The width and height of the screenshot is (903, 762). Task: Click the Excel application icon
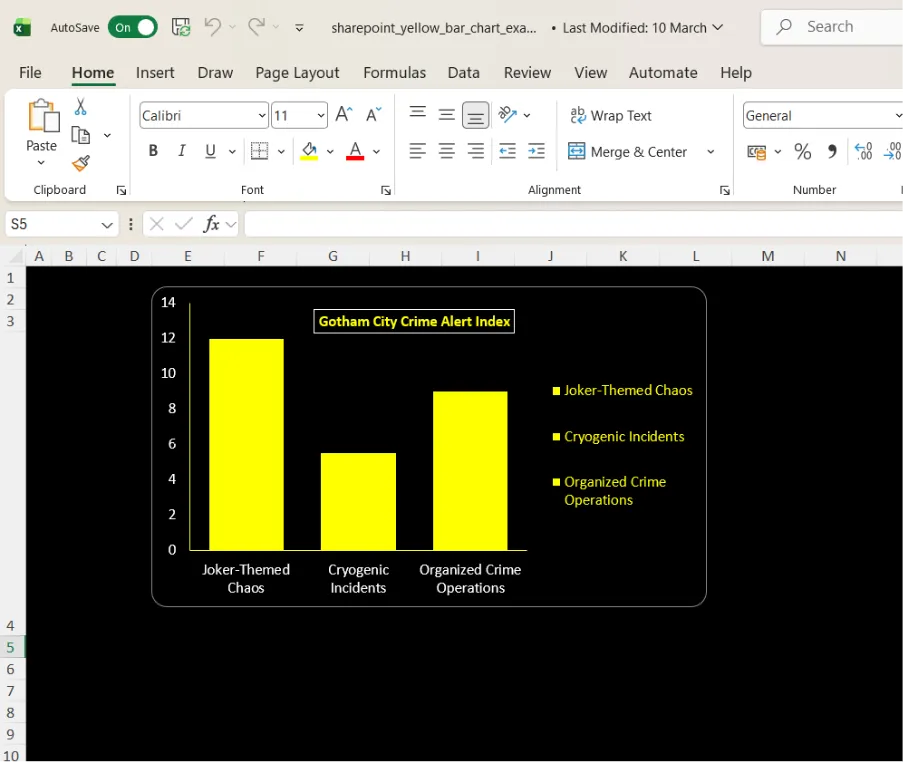pos(22,27)
